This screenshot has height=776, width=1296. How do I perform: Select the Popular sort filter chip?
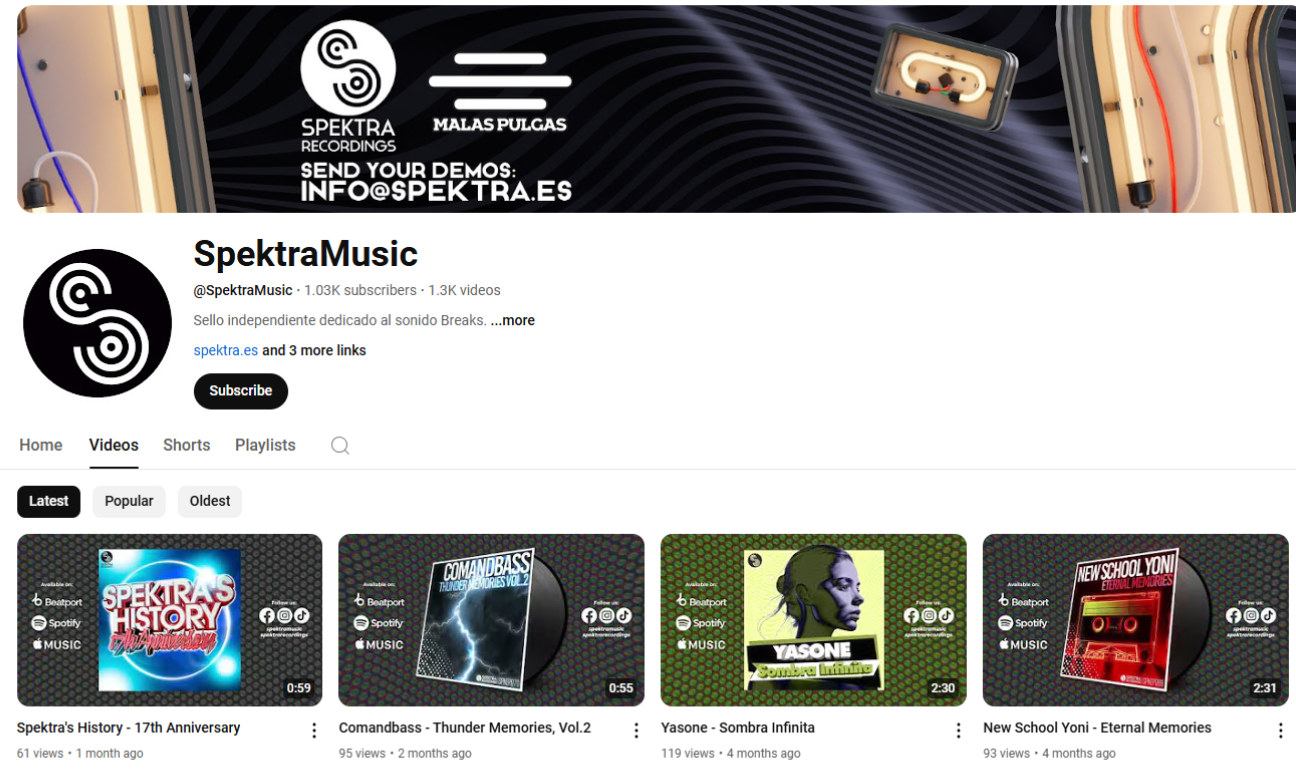point(129,501)
